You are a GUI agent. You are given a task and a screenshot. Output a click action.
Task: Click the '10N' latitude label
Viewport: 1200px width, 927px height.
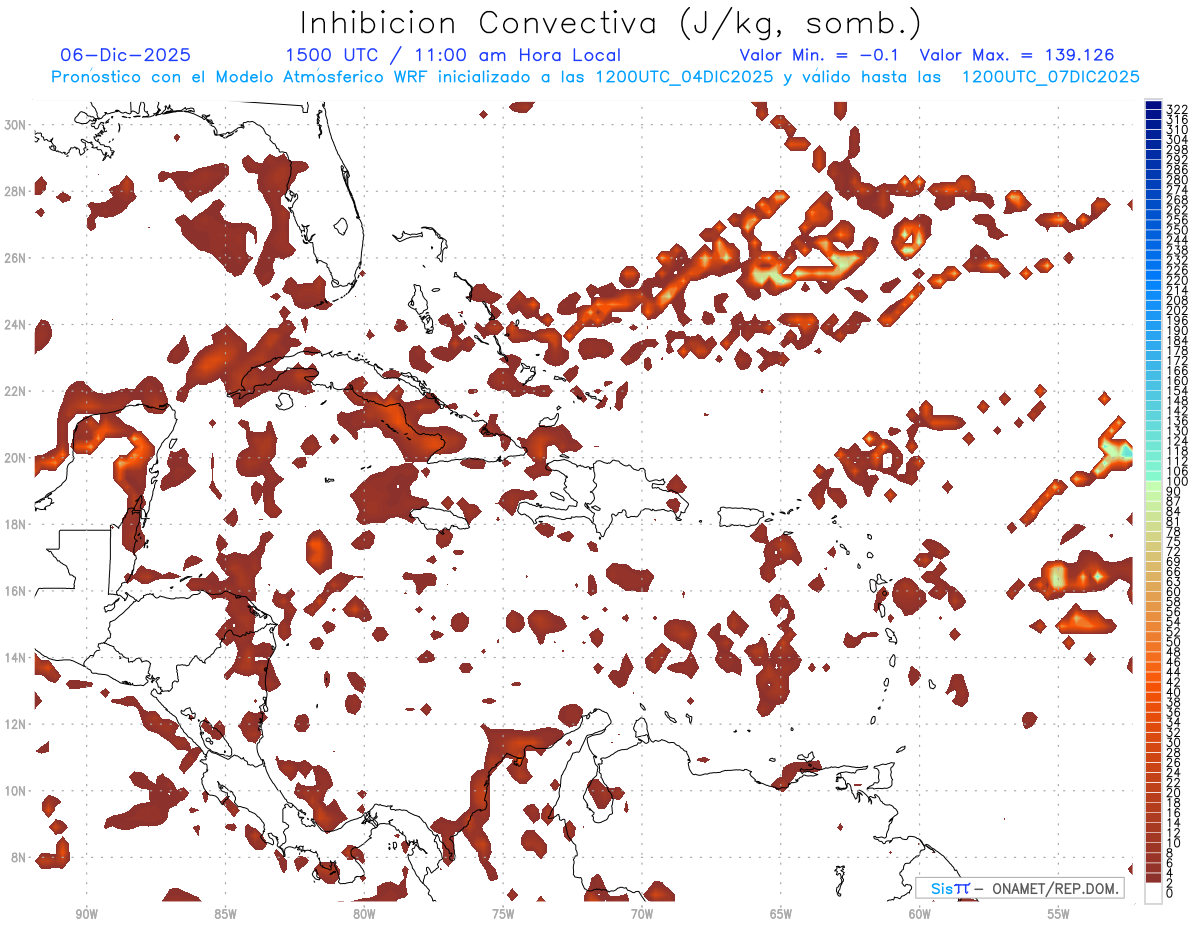[16, 791]
